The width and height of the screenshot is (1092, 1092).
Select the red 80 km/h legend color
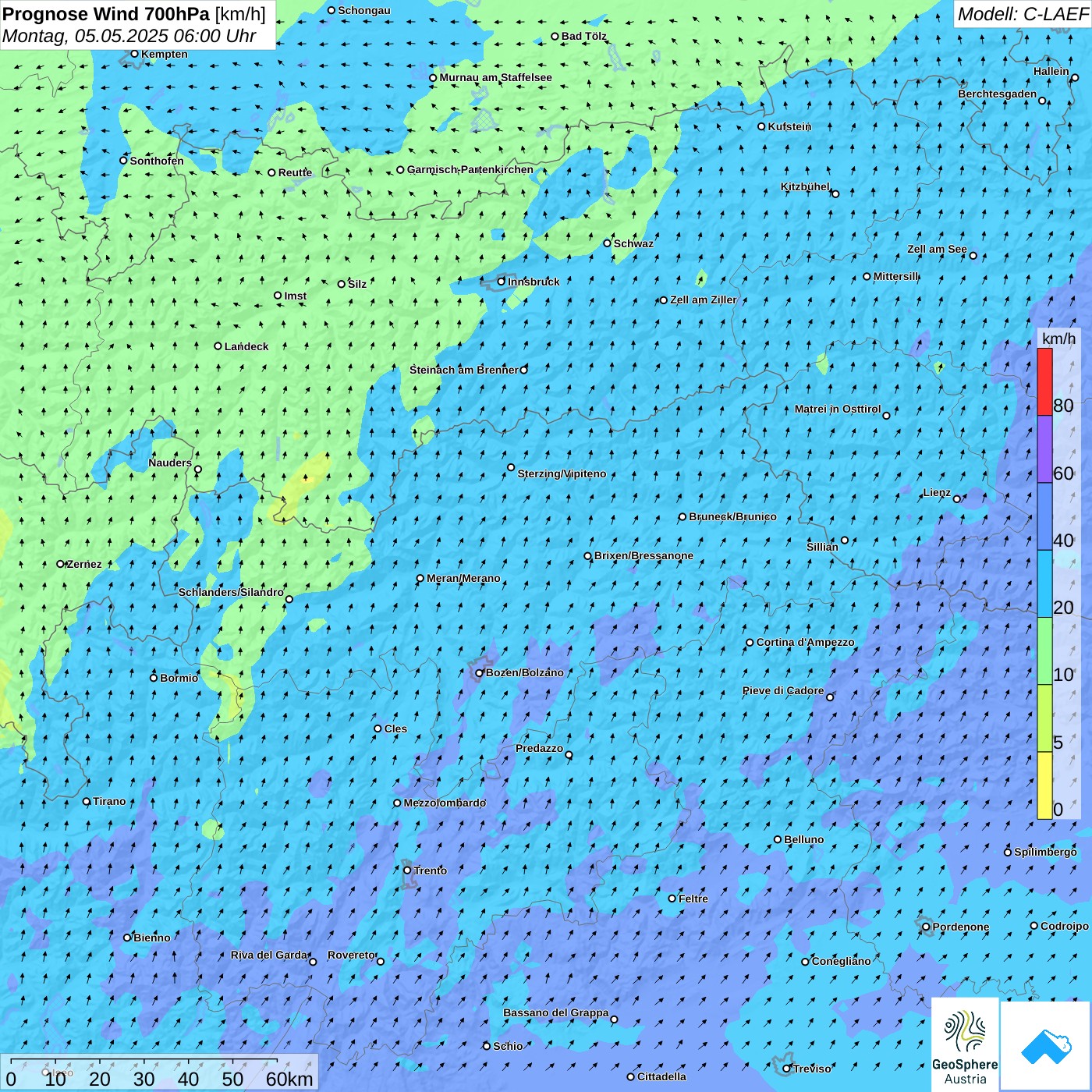[x=1044, y=381]
